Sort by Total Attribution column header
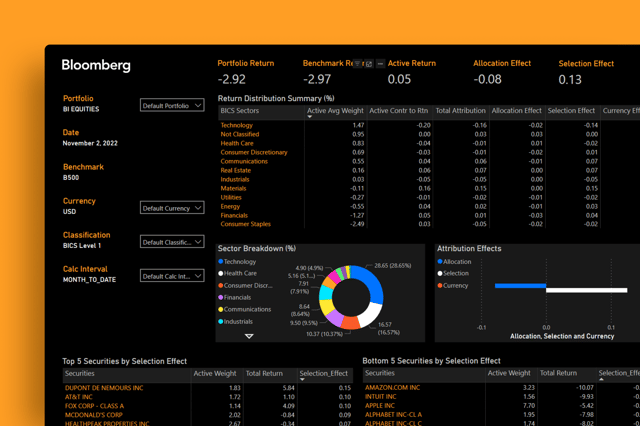640x426 pixels. (x=460, y=111)
